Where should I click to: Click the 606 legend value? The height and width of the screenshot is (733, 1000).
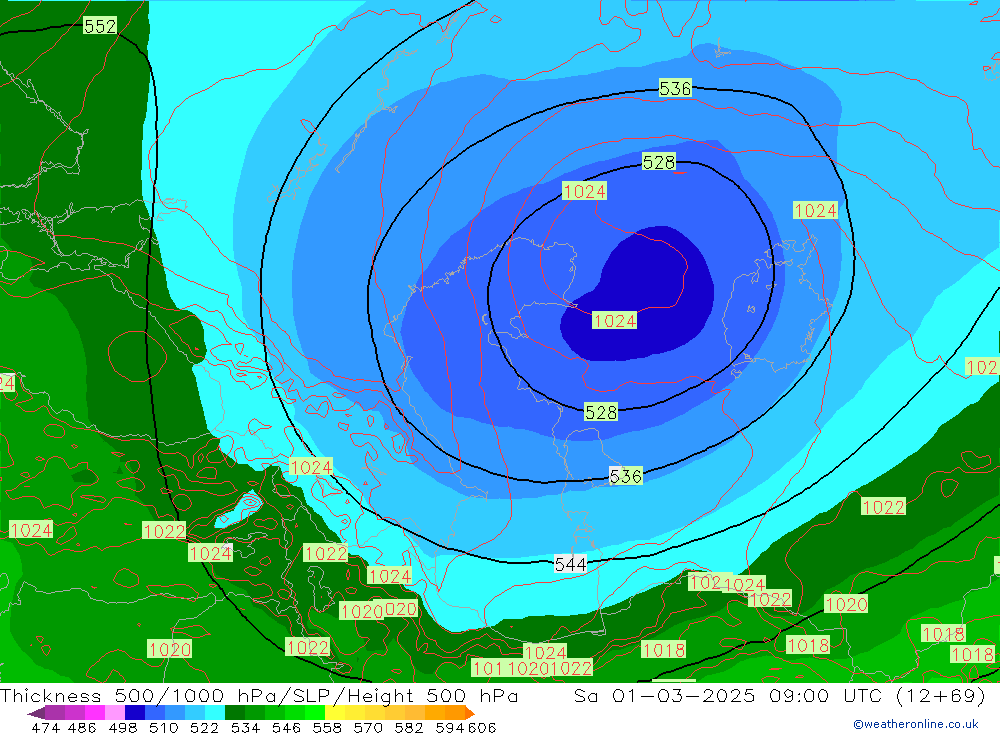[x=482, y=727]
